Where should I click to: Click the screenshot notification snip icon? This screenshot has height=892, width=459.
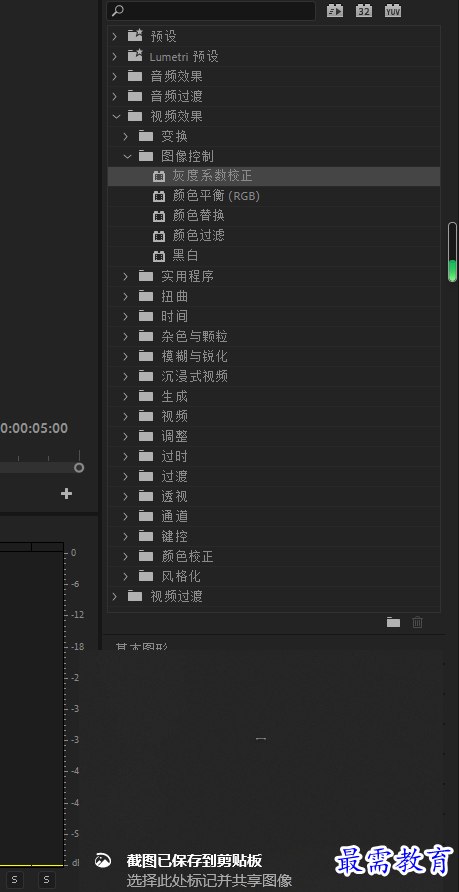[103, 861]
